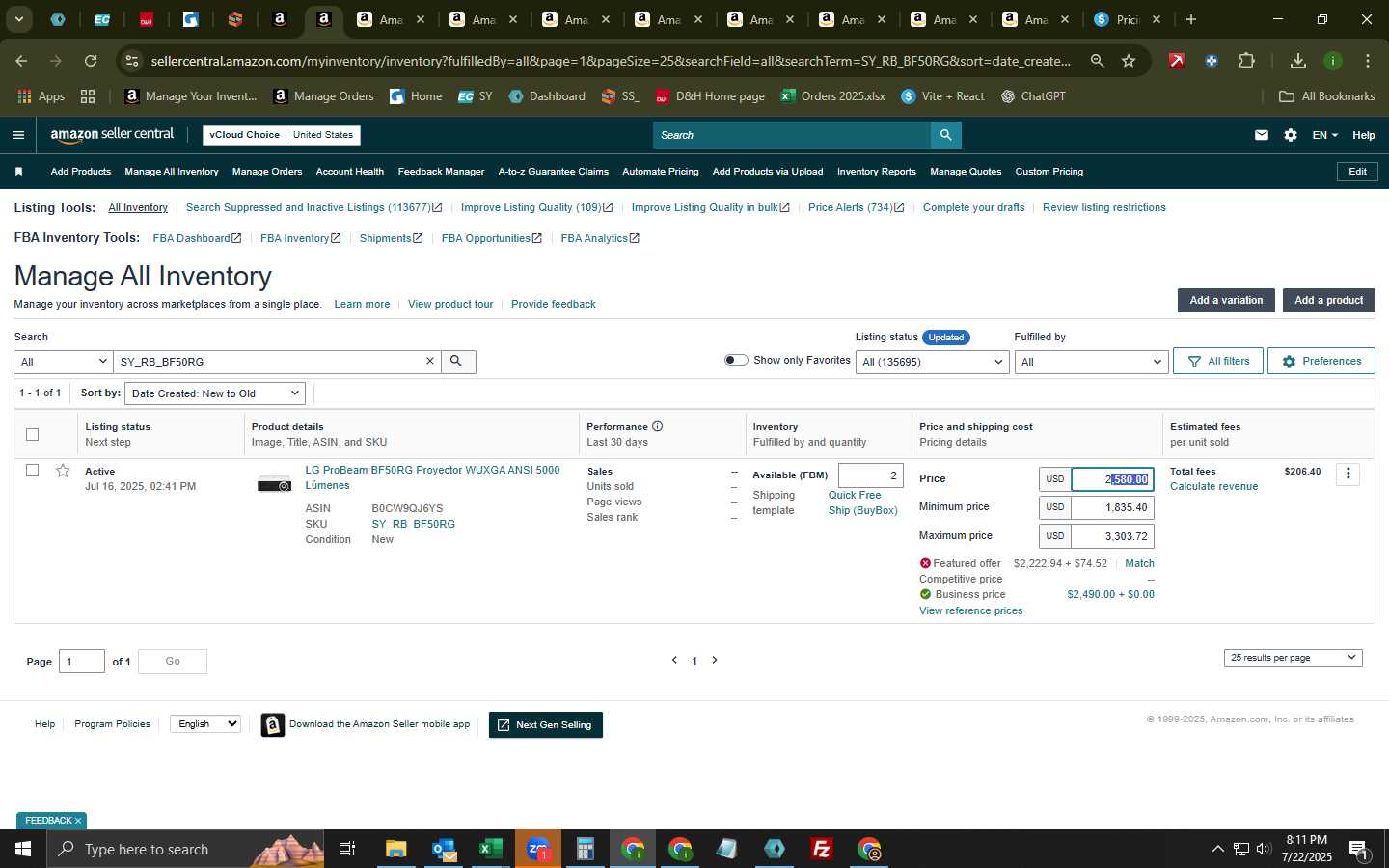Mark the LG ProBeam listing as favorite star
This screenshot has height=868, width=1389.
pos(63,471)
